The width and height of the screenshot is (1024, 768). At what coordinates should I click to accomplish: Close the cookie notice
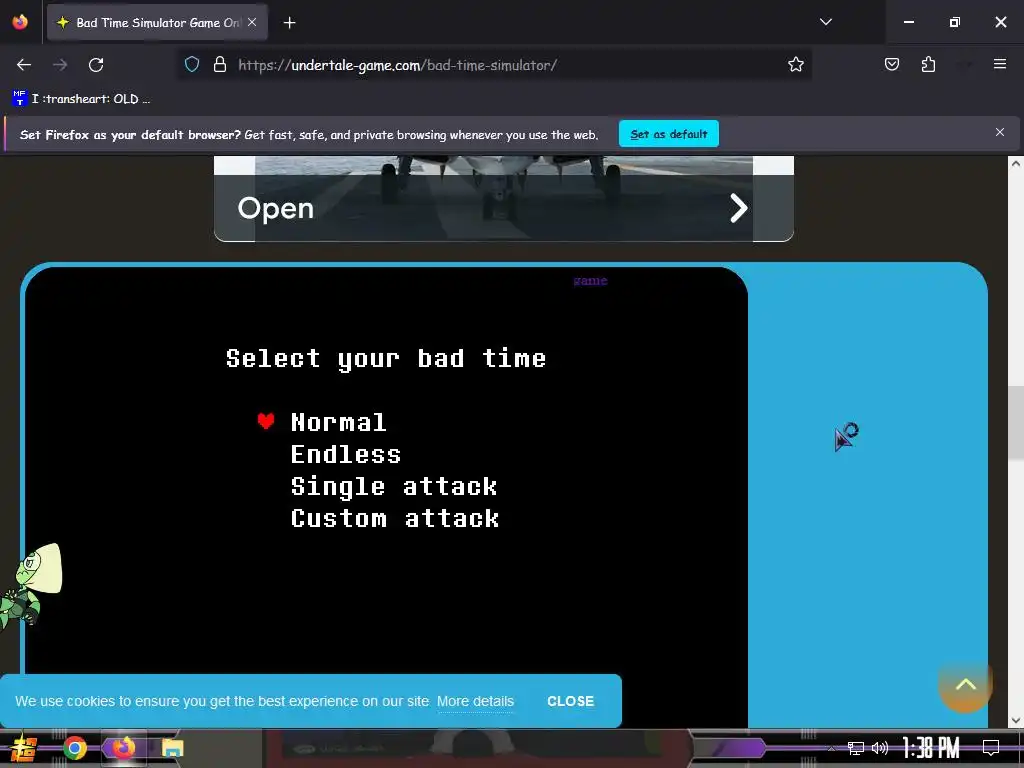click(x=571, y=701)
